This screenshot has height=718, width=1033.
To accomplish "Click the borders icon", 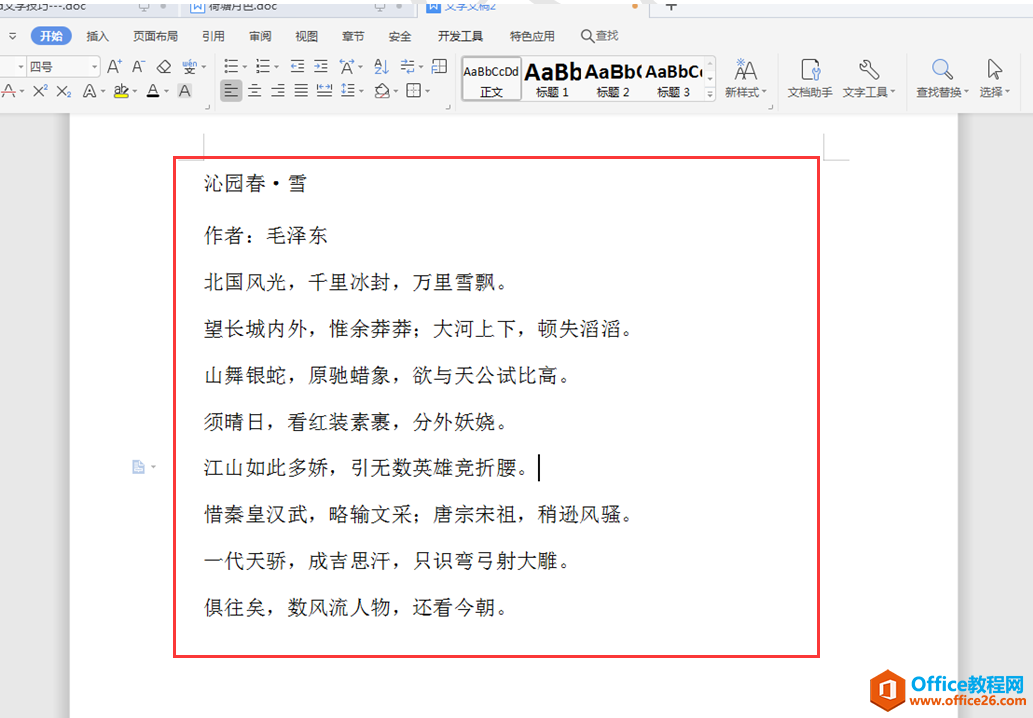I will coord(413,91).
